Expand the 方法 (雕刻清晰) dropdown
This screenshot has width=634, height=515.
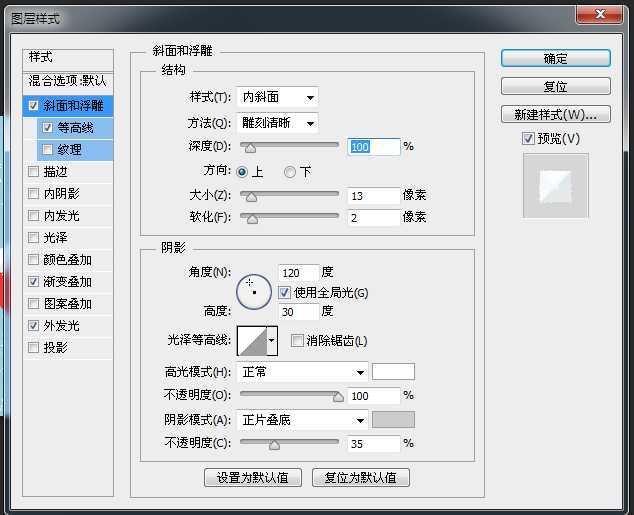click(278, 123)
